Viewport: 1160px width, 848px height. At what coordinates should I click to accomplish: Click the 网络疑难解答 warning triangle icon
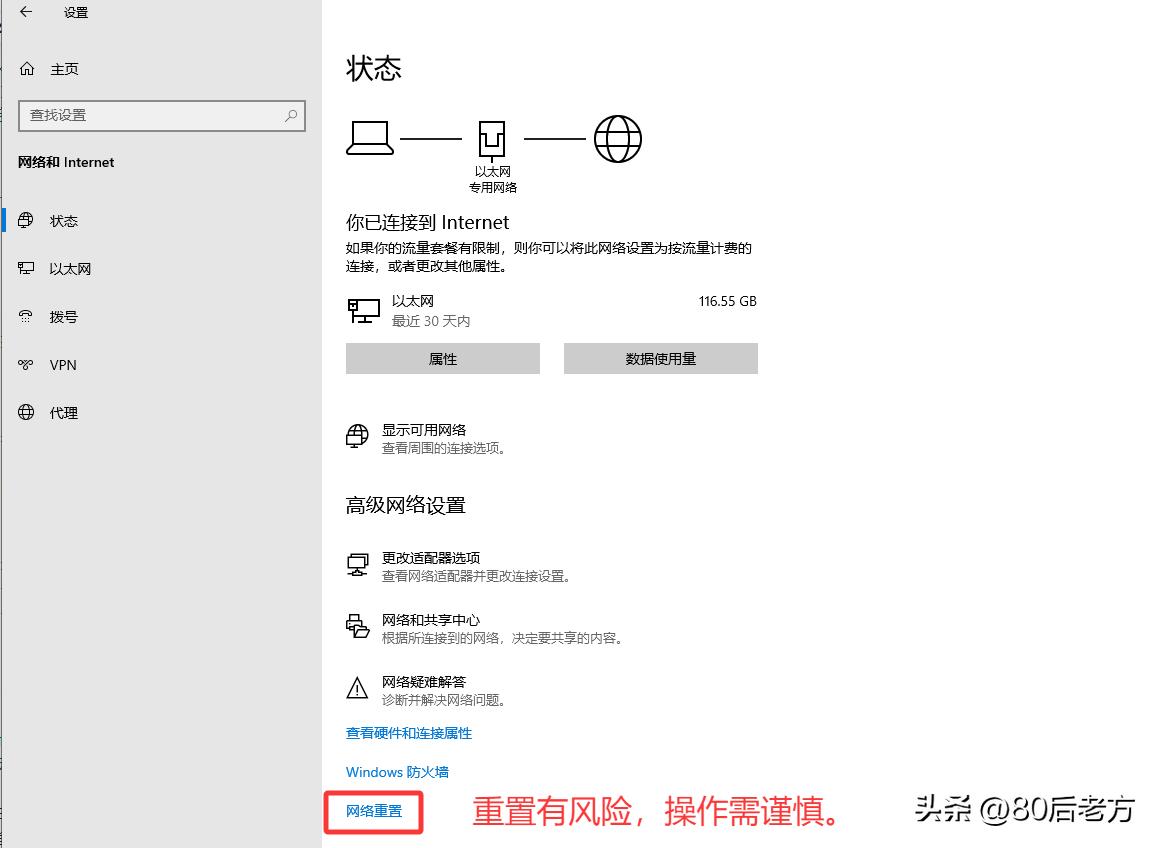tap(357, 687)
